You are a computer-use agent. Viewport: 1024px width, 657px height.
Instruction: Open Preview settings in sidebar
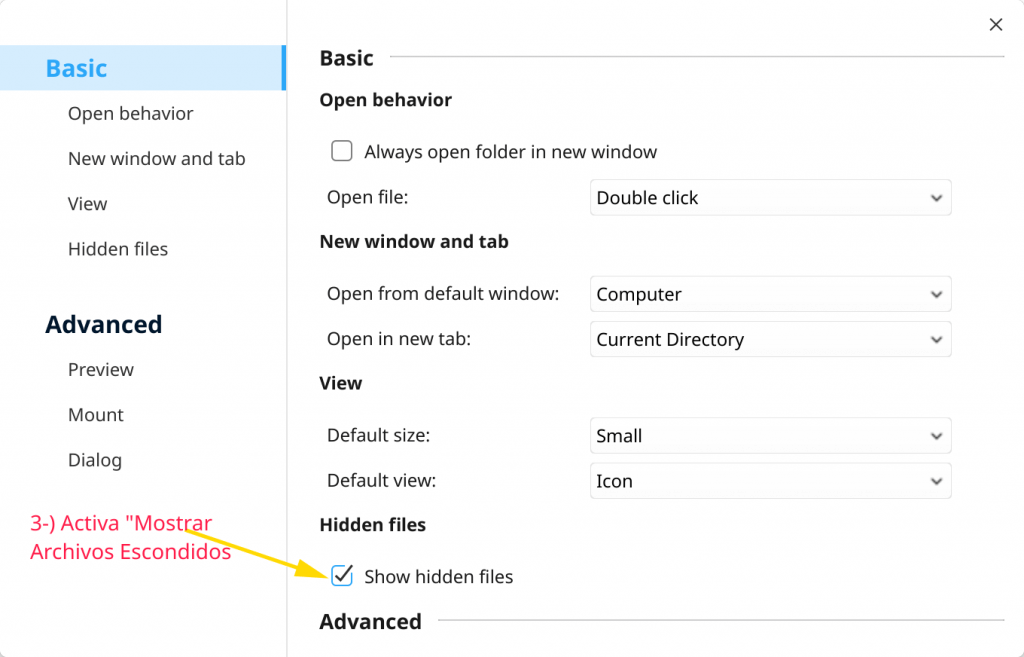click(x=101, y=370)
